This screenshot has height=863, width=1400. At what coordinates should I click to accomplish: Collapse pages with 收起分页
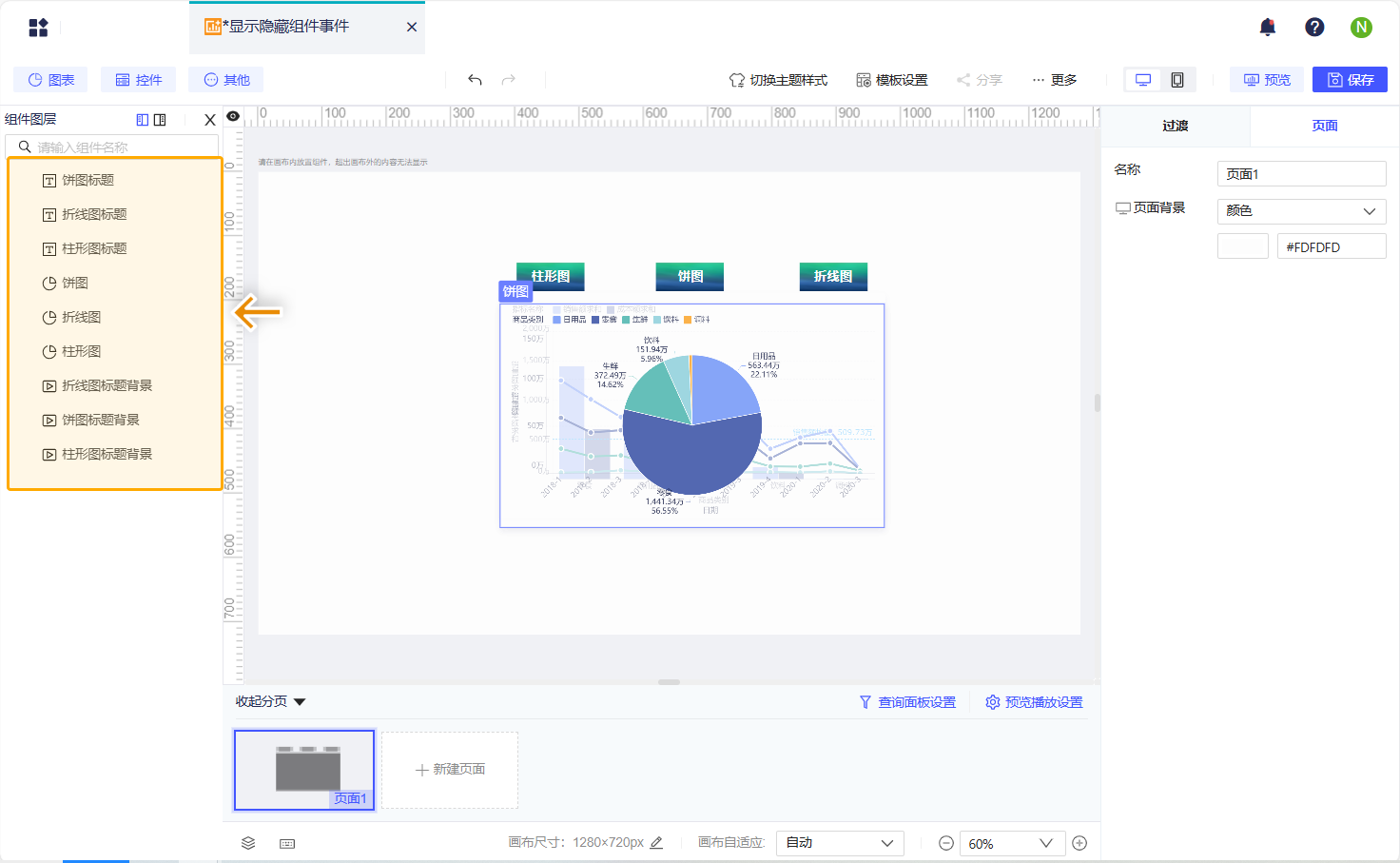pyautogui.click(x=271, y=701)
